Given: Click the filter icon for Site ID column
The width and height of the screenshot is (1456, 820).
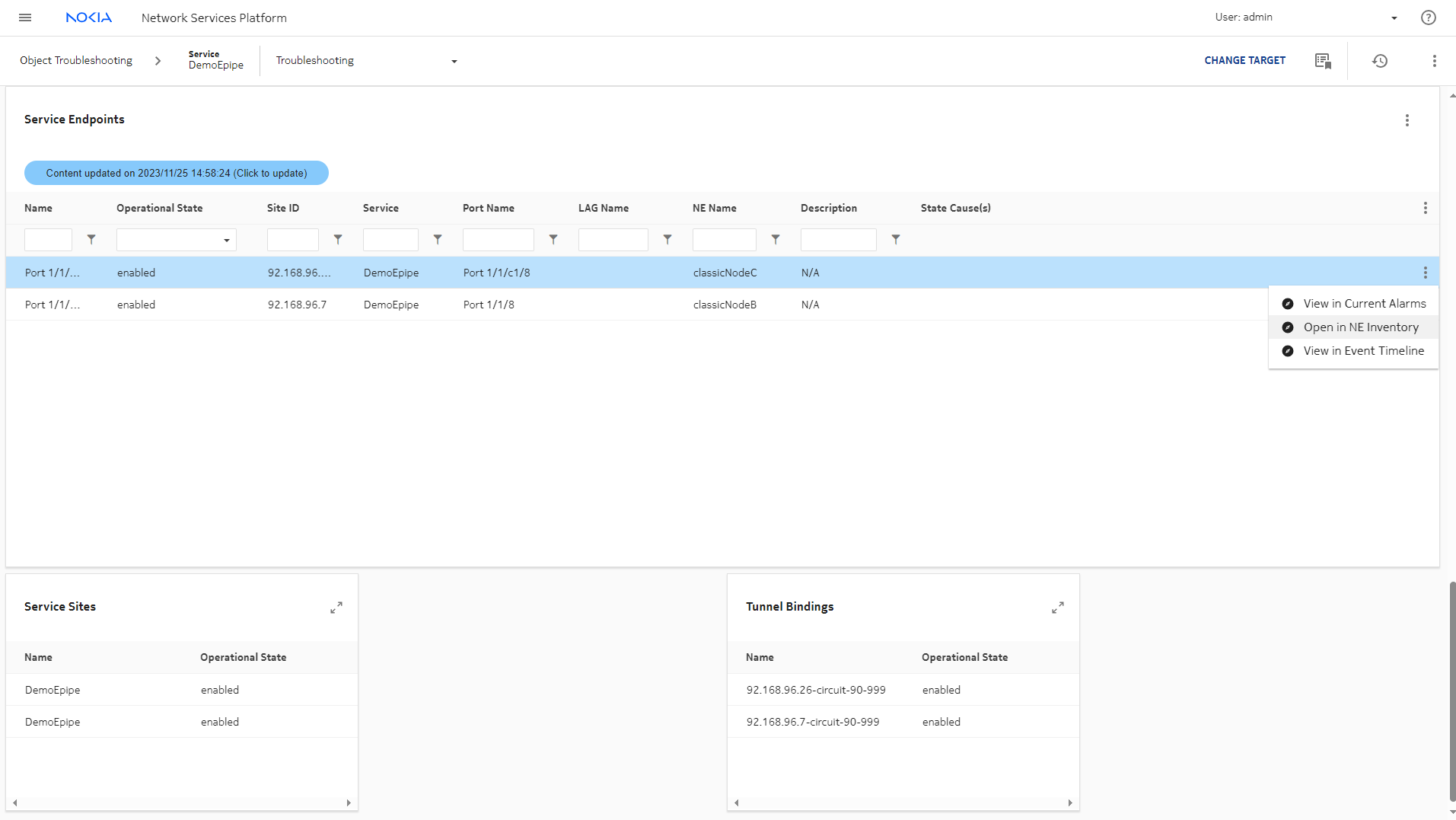Looking at the screenshot, I should [x=338, y=240].
